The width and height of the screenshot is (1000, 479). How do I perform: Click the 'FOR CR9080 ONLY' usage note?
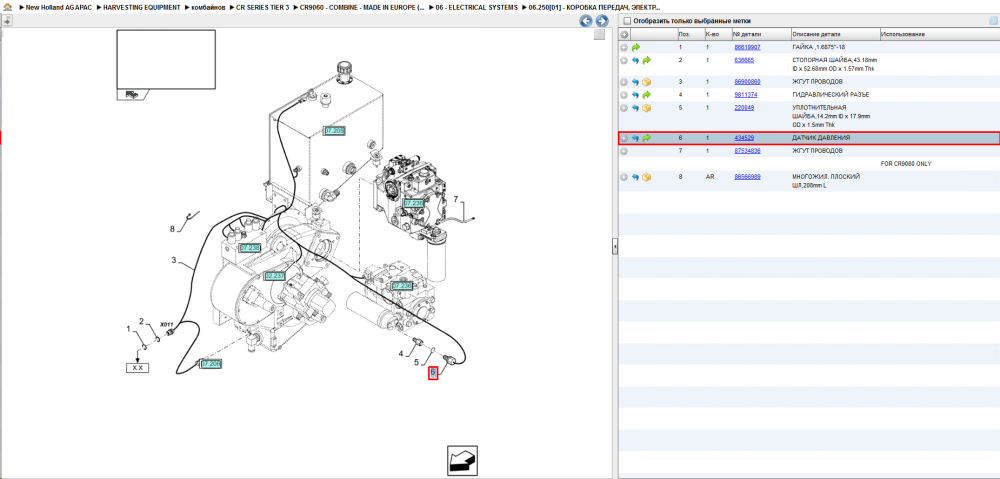906,164
